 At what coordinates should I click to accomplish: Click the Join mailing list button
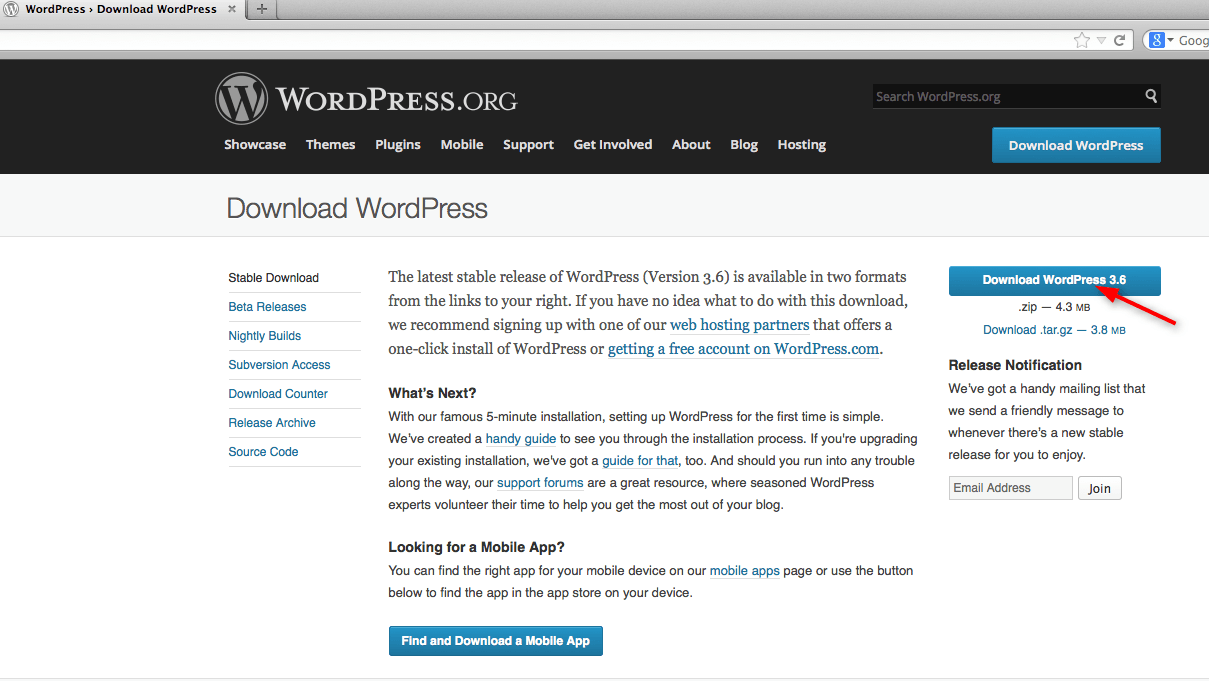pyautogui.click(x=1099, y=488)
